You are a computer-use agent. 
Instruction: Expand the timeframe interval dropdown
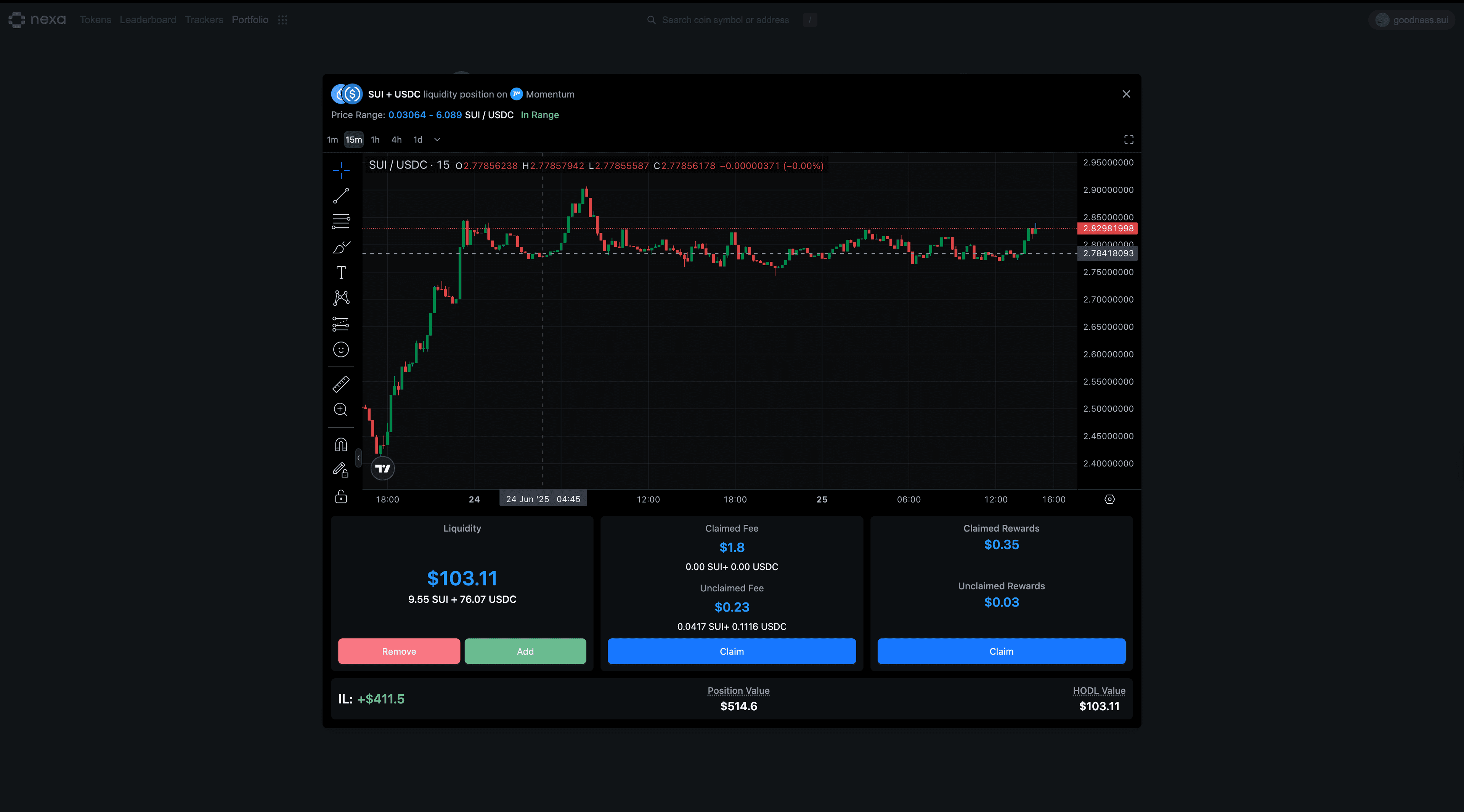437,140
